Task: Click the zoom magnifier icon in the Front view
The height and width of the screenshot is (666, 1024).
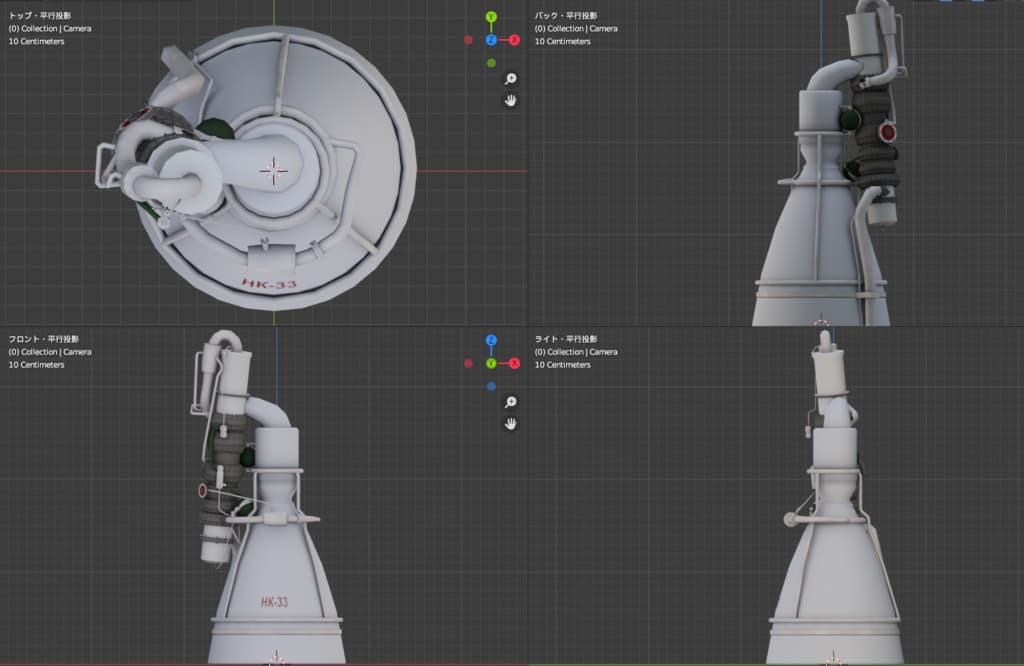Action: coord(510,402)
